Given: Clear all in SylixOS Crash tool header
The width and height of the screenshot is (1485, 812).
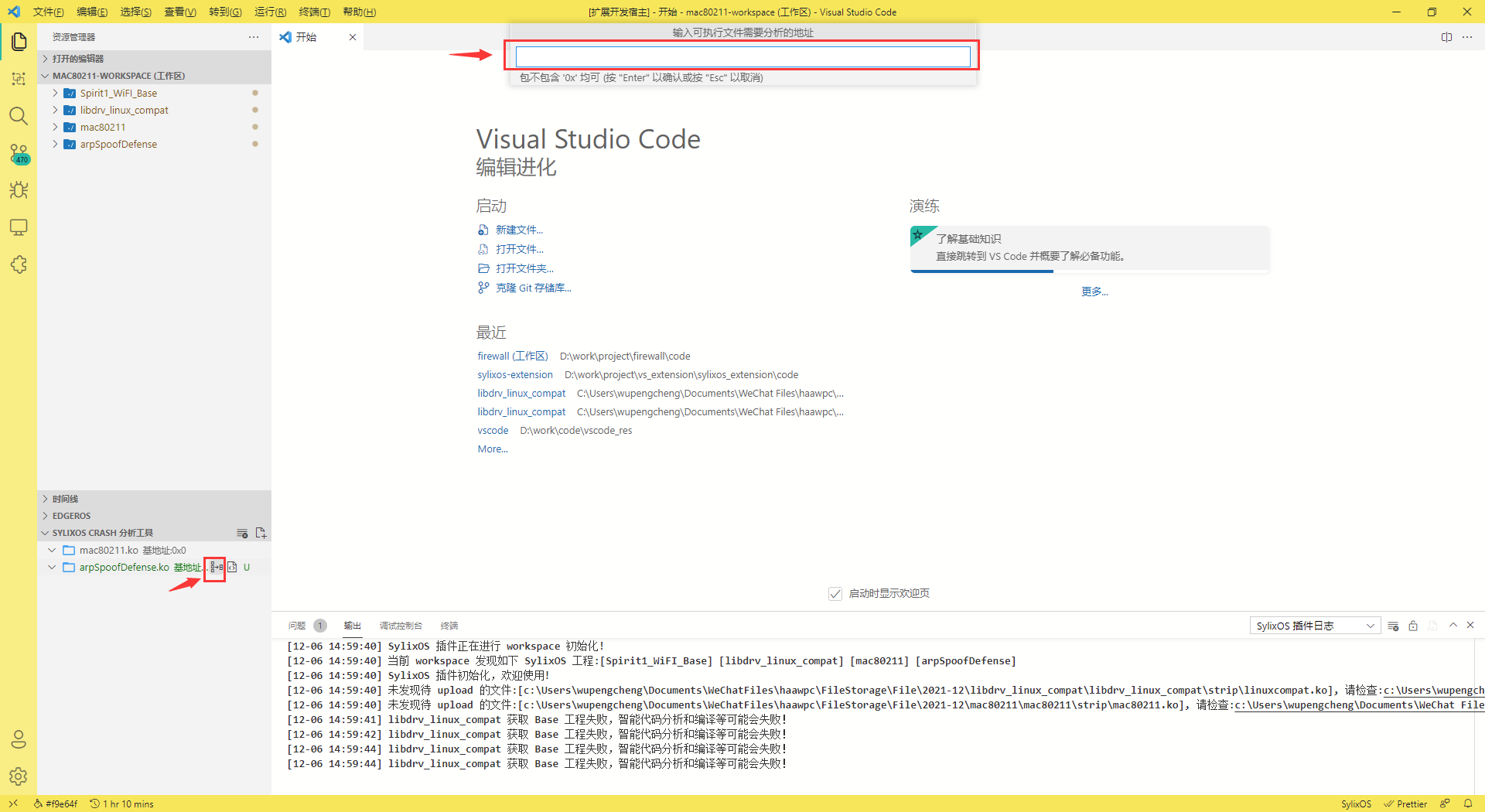Looking at the screenshot, I should pos(242,533).
